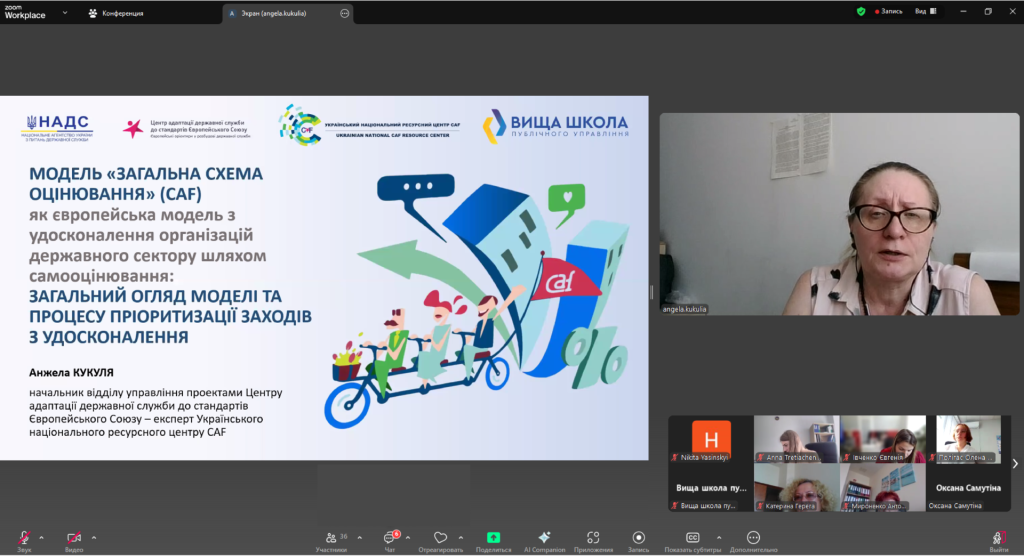The image size is (1024, 558).
Task: Toggle Record (Запись) in the bottom toolbar
Action: pos(639,538)
